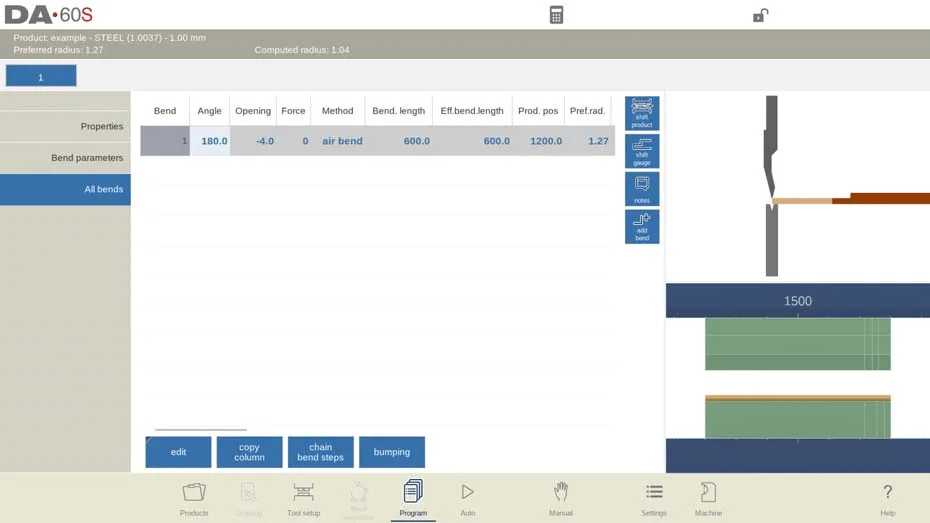Click the add bend icon button
This screenshot has width=930, height=523.
coord(642,227)
